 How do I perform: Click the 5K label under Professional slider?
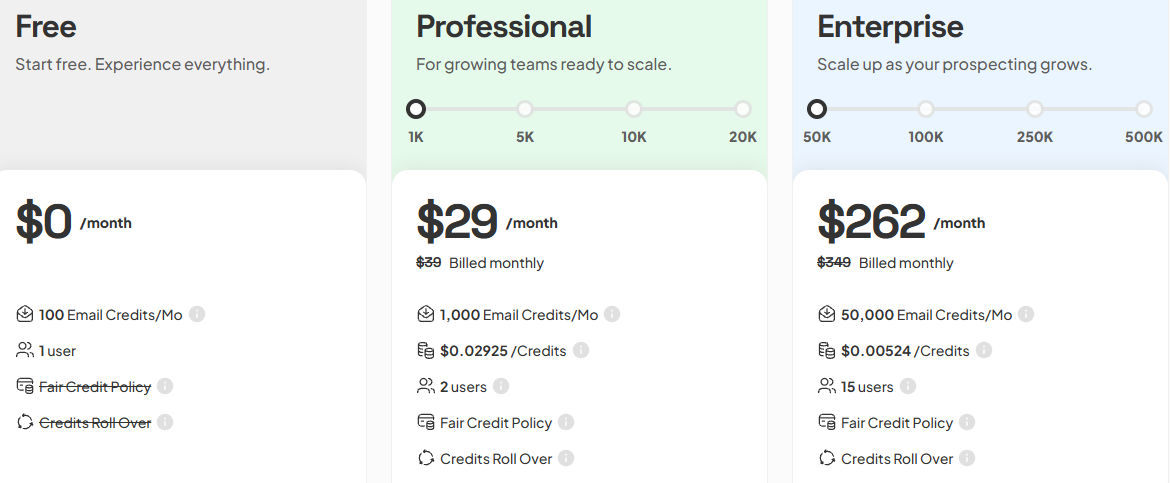[525, 137]
